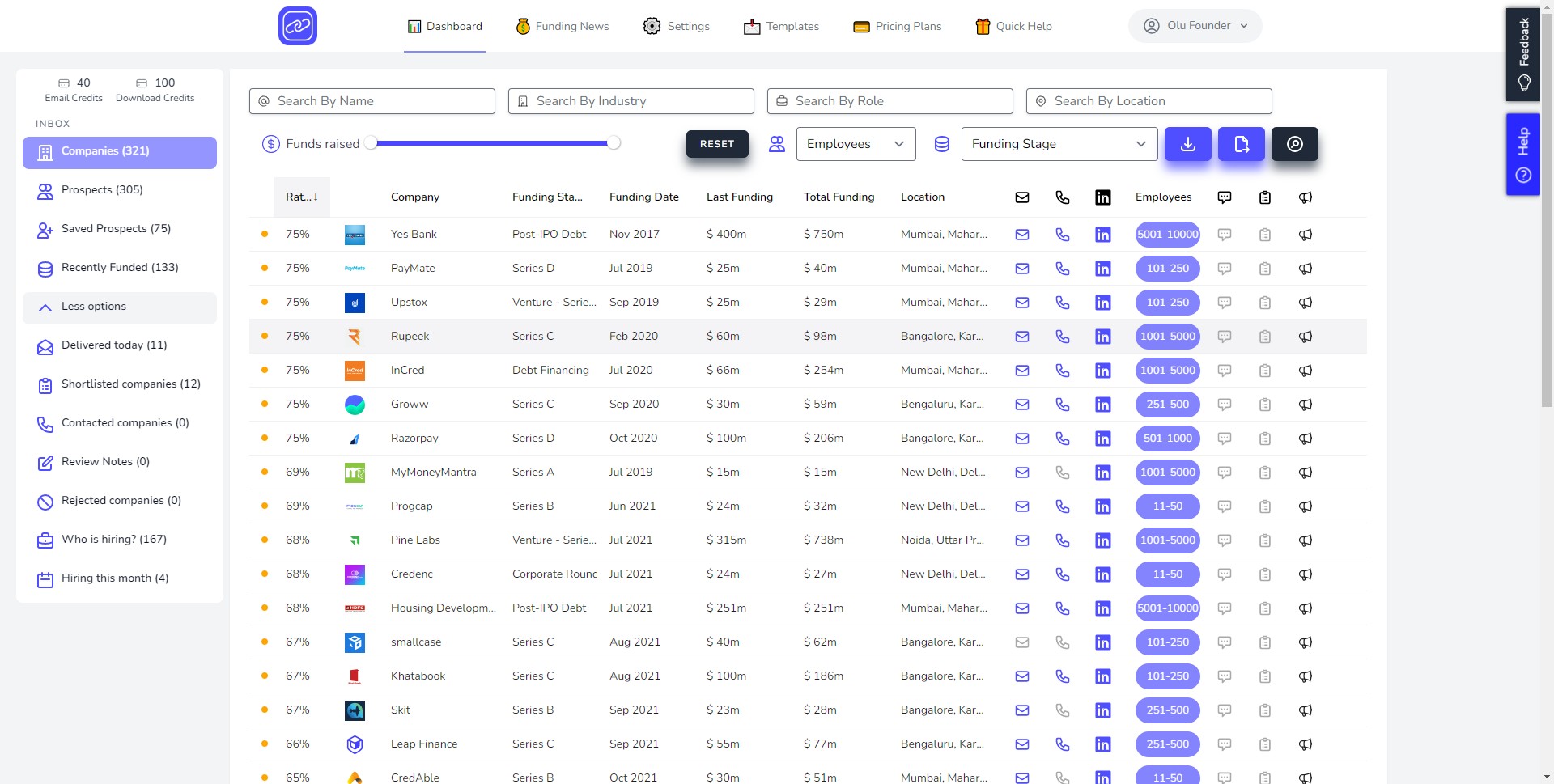Open Funding News tab

pyautogui.click(x=563, y=27)
